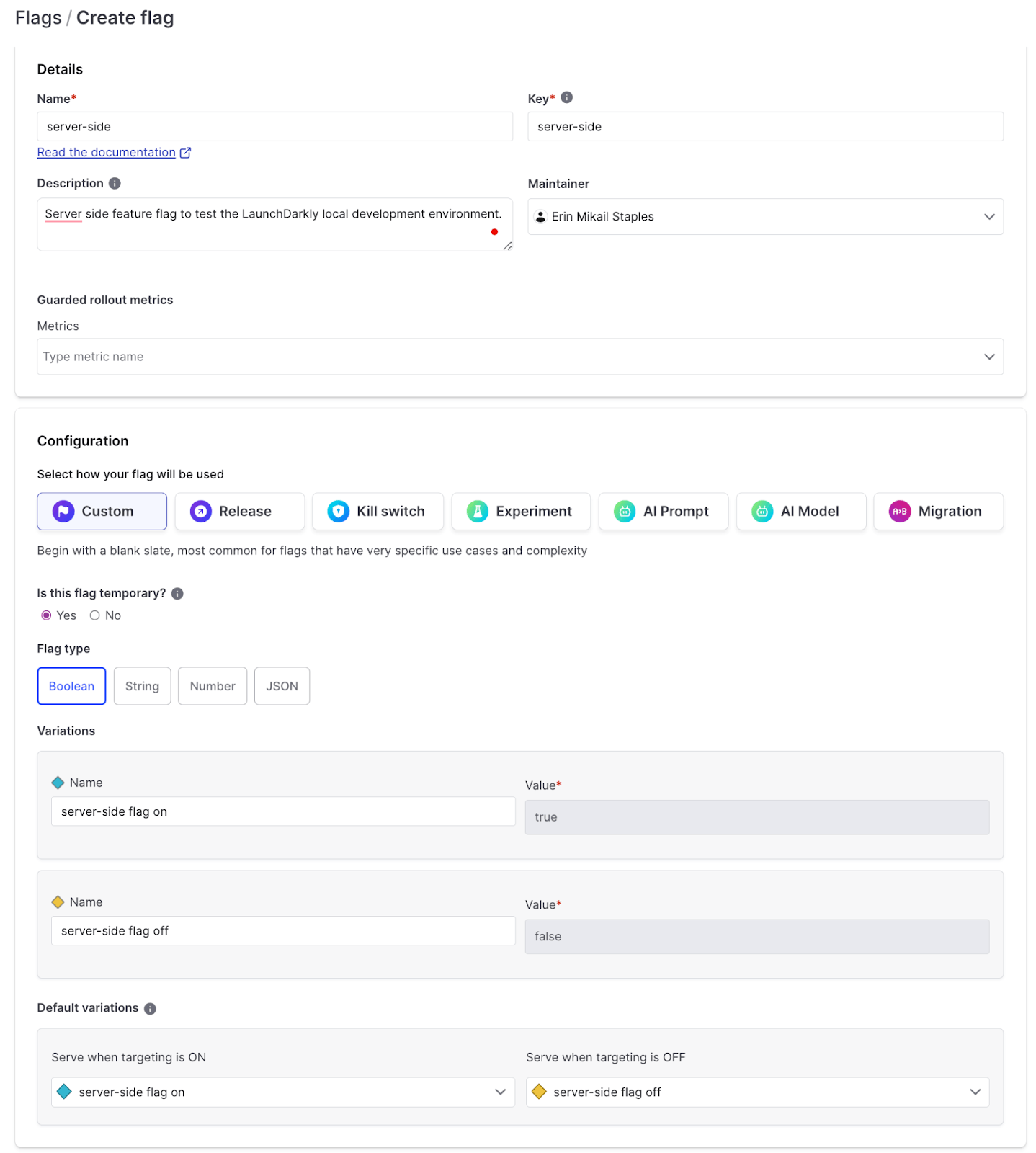Click the Experiment flask icon
Viewport: 1036px width, 1153px height.
tap(477, 511)
